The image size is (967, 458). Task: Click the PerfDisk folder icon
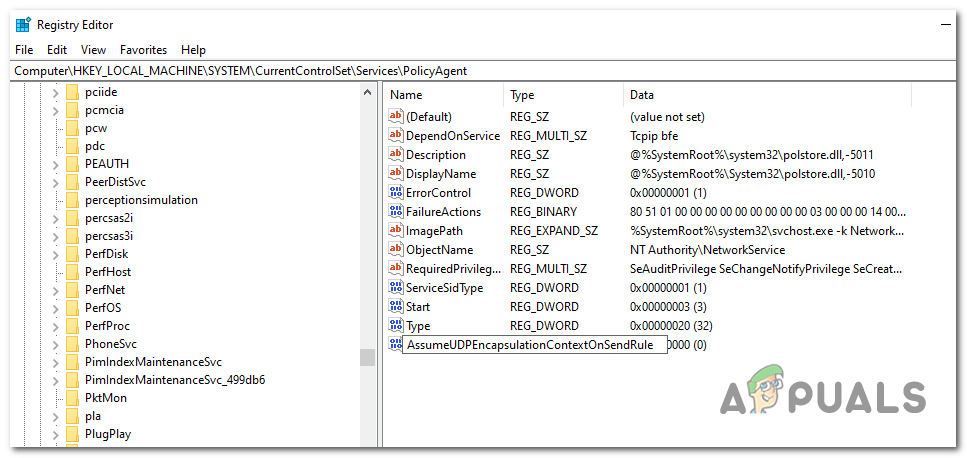[71, 254]
